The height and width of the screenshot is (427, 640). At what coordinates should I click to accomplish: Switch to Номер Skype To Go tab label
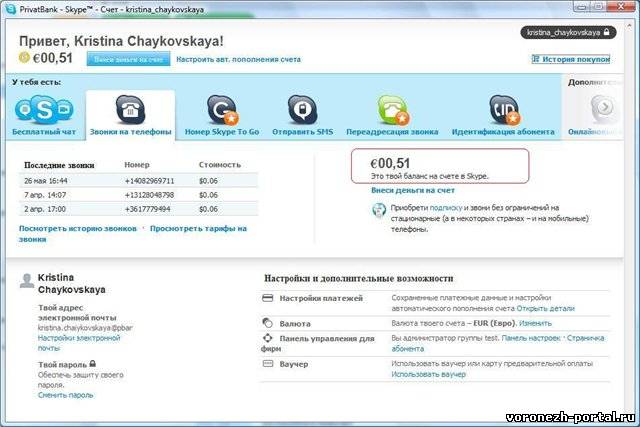click(222, 132)
